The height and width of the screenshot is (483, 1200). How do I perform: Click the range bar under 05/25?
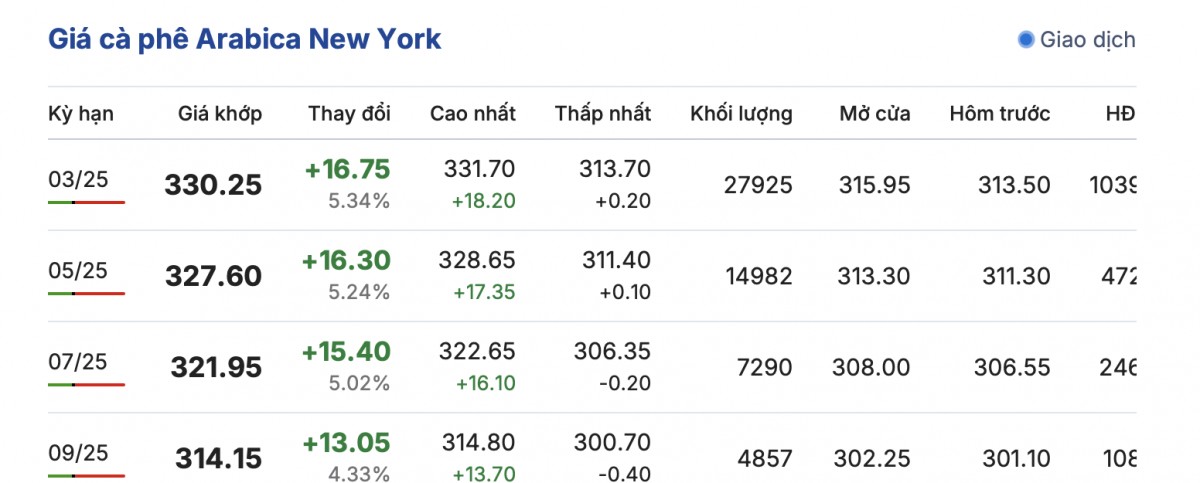click(x=86, y=293)
